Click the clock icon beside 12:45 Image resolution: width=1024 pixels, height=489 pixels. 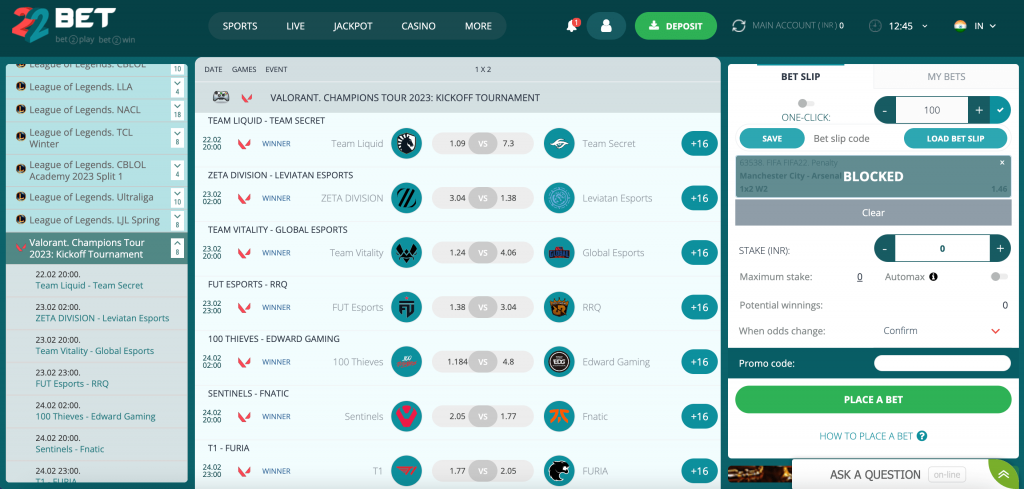click(875, 26)
